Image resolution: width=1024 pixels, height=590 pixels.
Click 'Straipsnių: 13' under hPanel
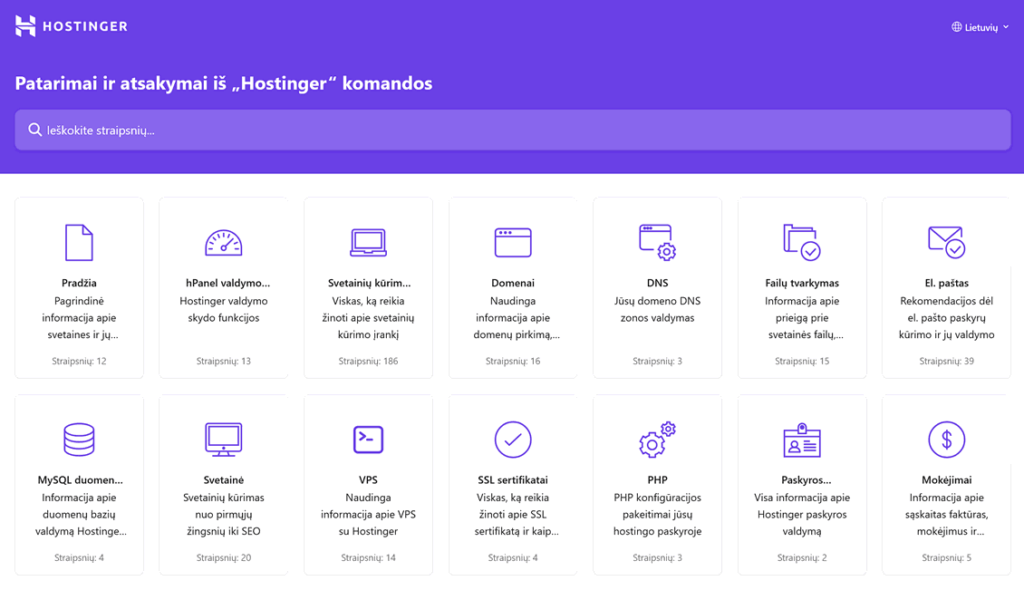pyautogui.click(x=223, y=361)
